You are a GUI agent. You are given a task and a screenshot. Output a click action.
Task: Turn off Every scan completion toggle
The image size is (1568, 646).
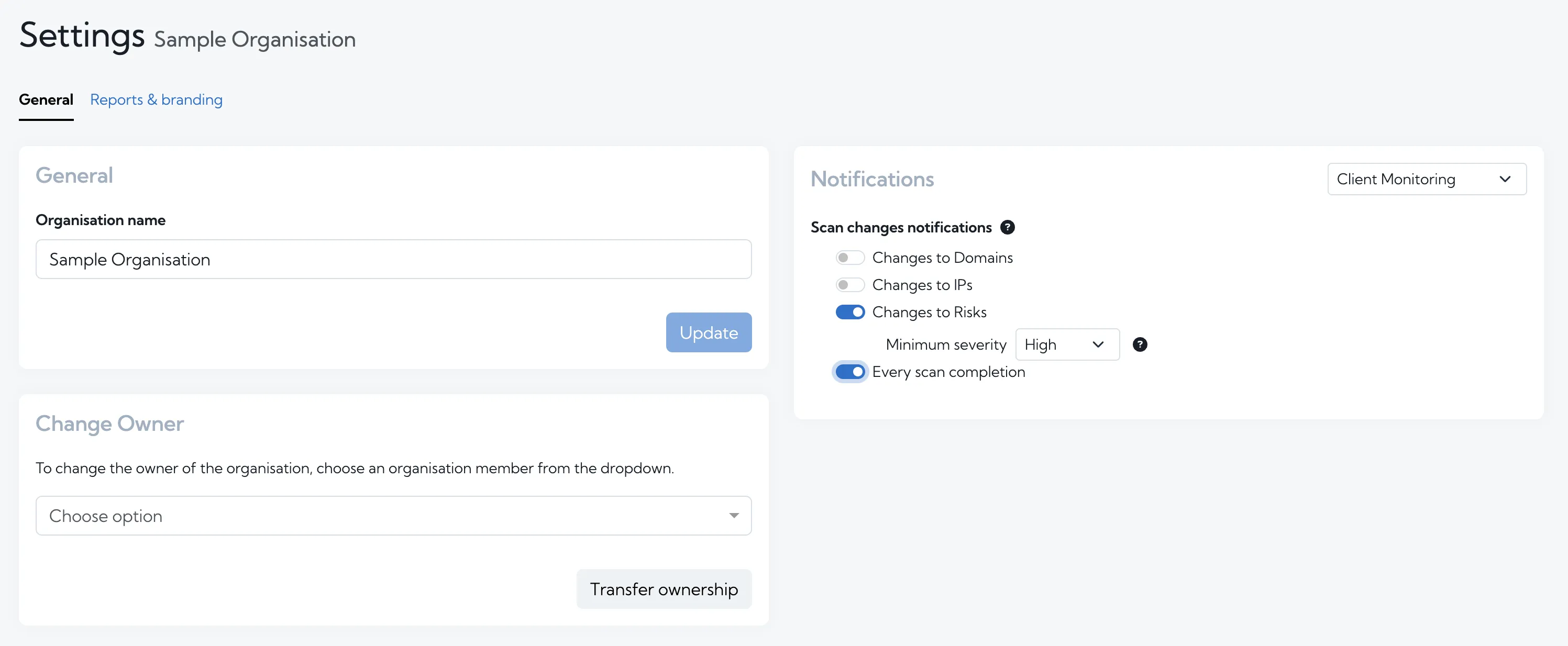[850, 372]
